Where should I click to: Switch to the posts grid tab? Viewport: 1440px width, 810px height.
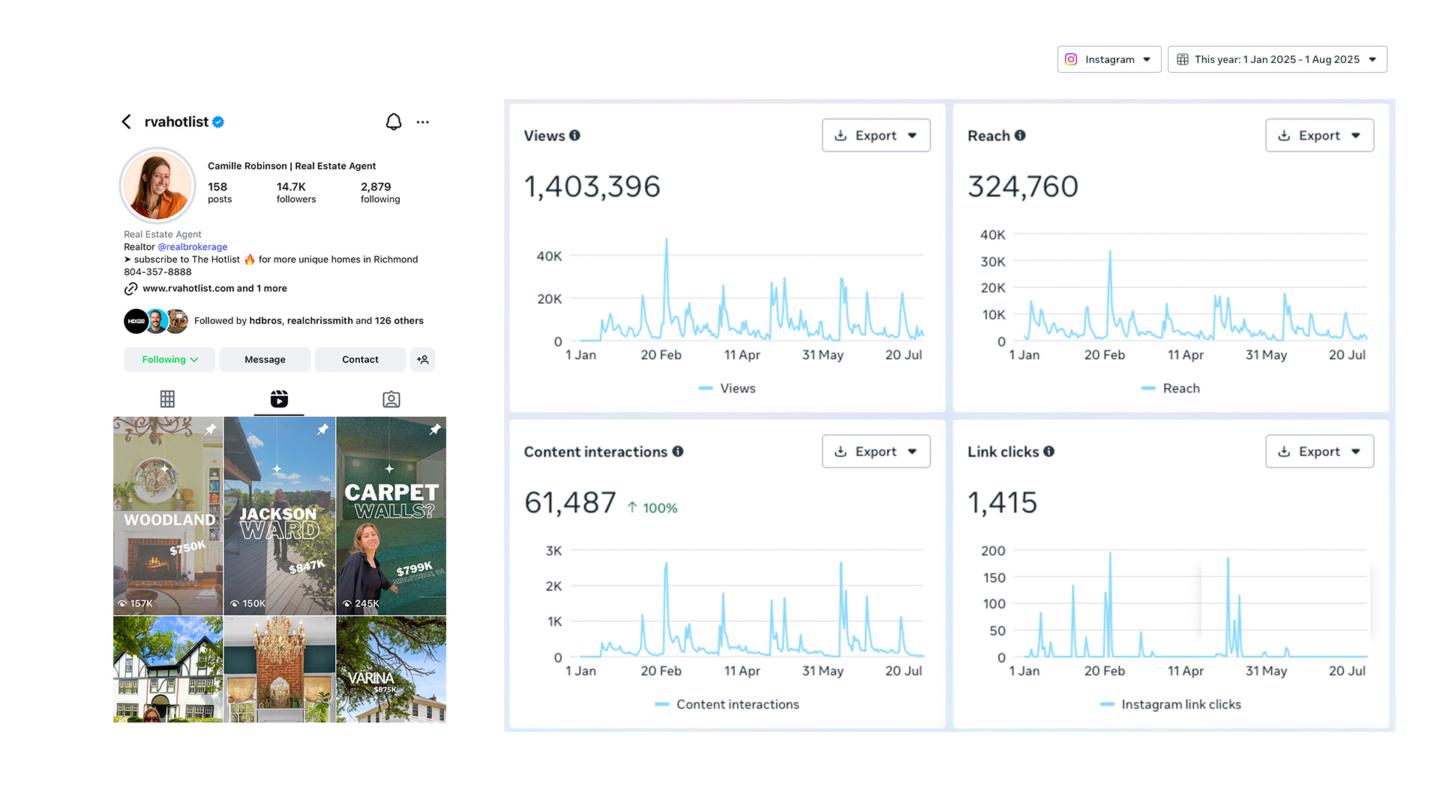168,399
